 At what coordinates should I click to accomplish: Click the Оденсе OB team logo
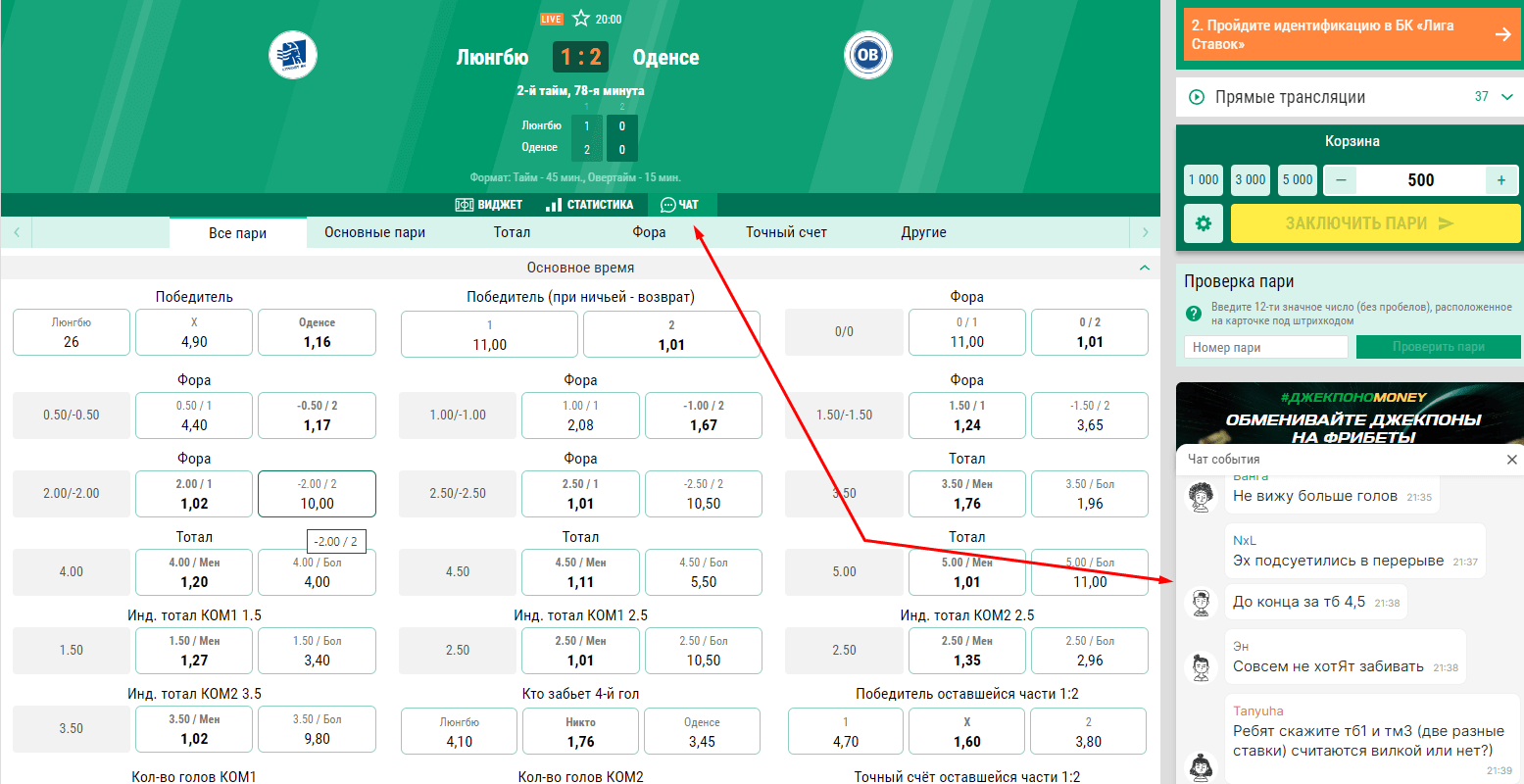tap(867, 55)
